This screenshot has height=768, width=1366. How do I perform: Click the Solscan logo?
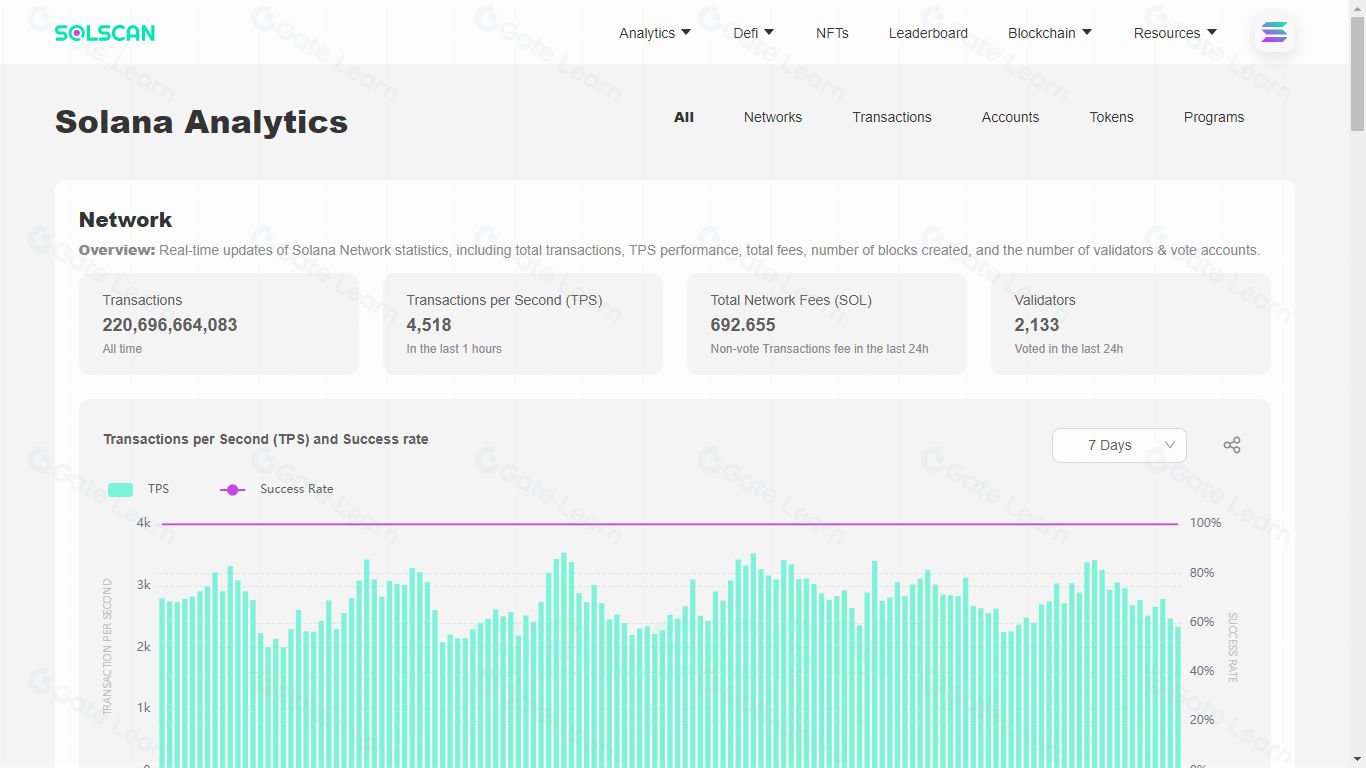click(105, 33)
